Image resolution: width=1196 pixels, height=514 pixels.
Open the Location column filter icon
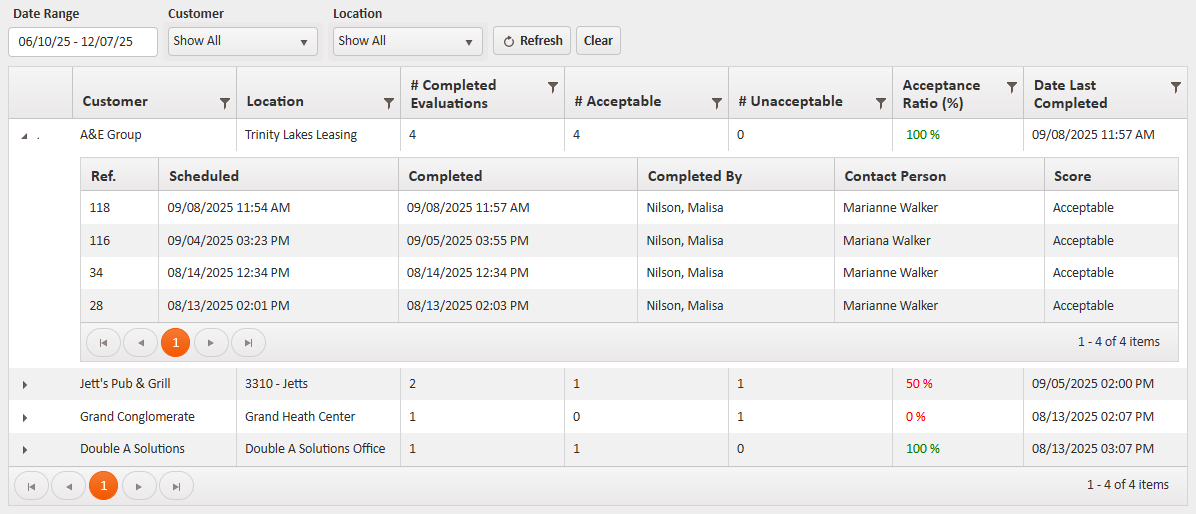pyautogui.click(x=389, y=102)
